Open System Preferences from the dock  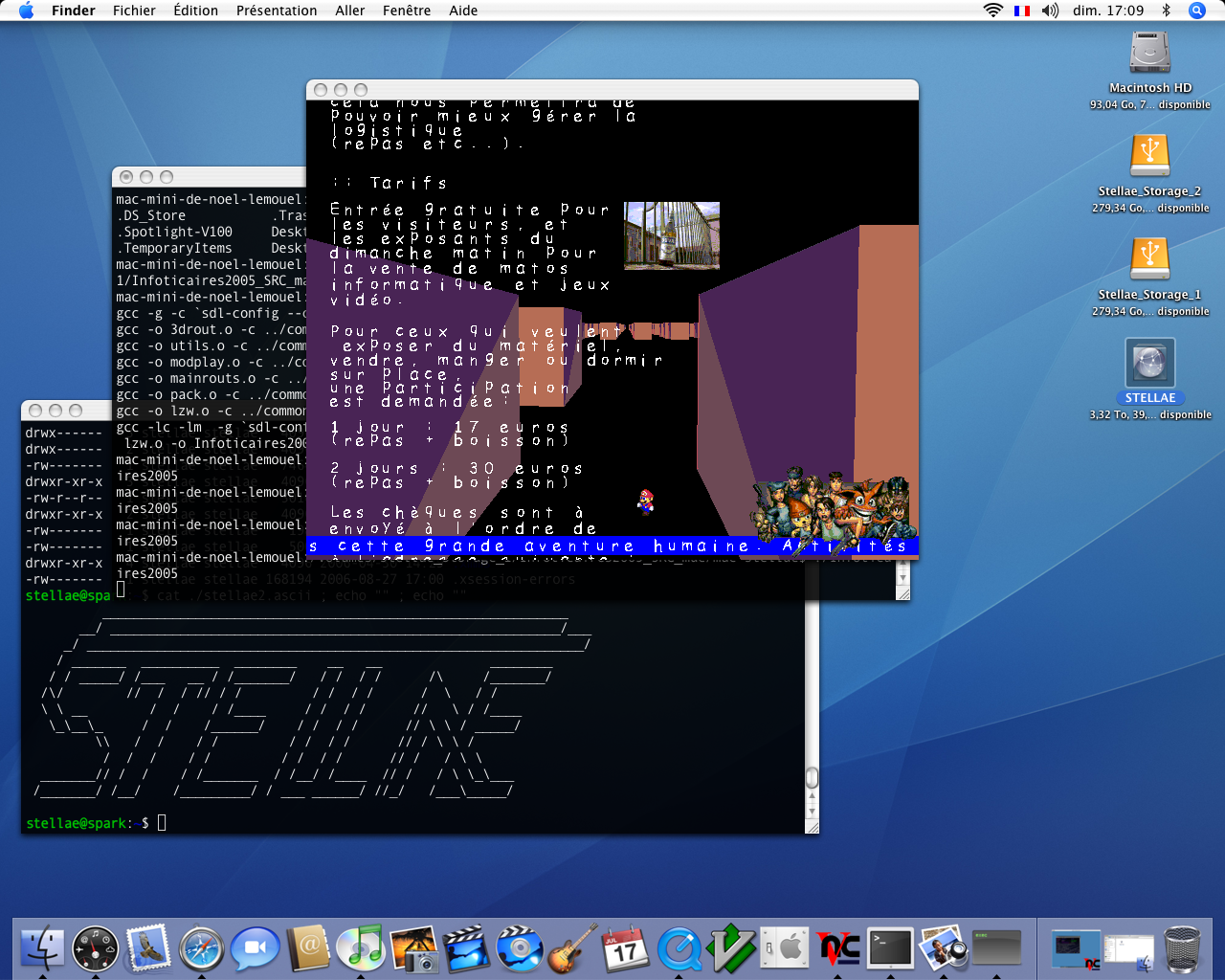coord(785,948)
